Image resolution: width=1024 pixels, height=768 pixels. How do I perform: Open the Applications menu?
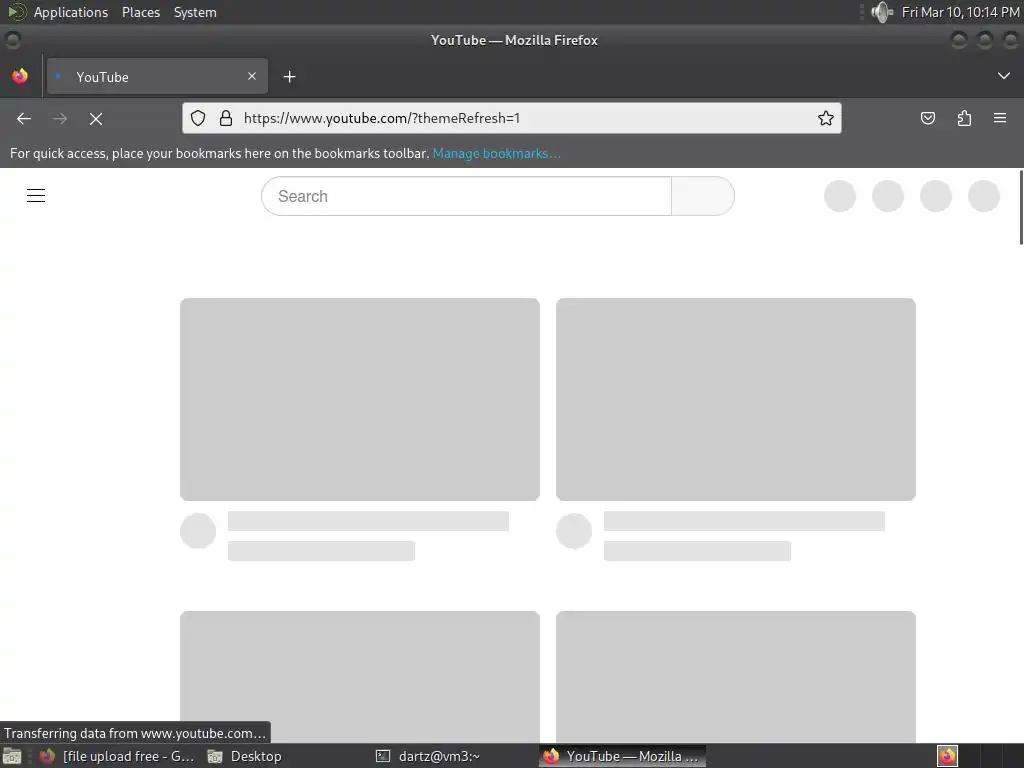[x=71, y=12]
